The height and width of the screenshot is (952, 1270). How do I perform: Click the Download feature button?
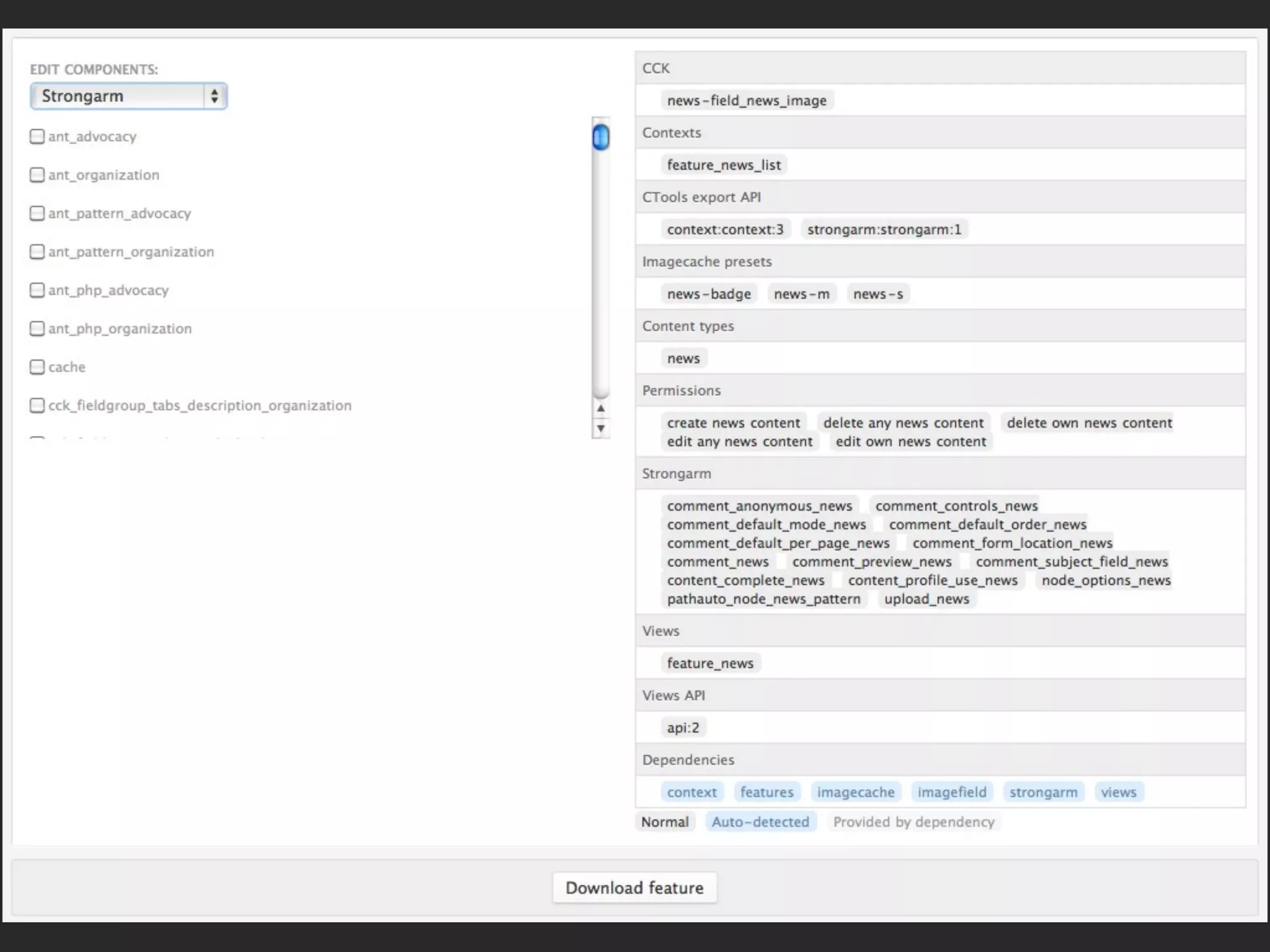634,888
